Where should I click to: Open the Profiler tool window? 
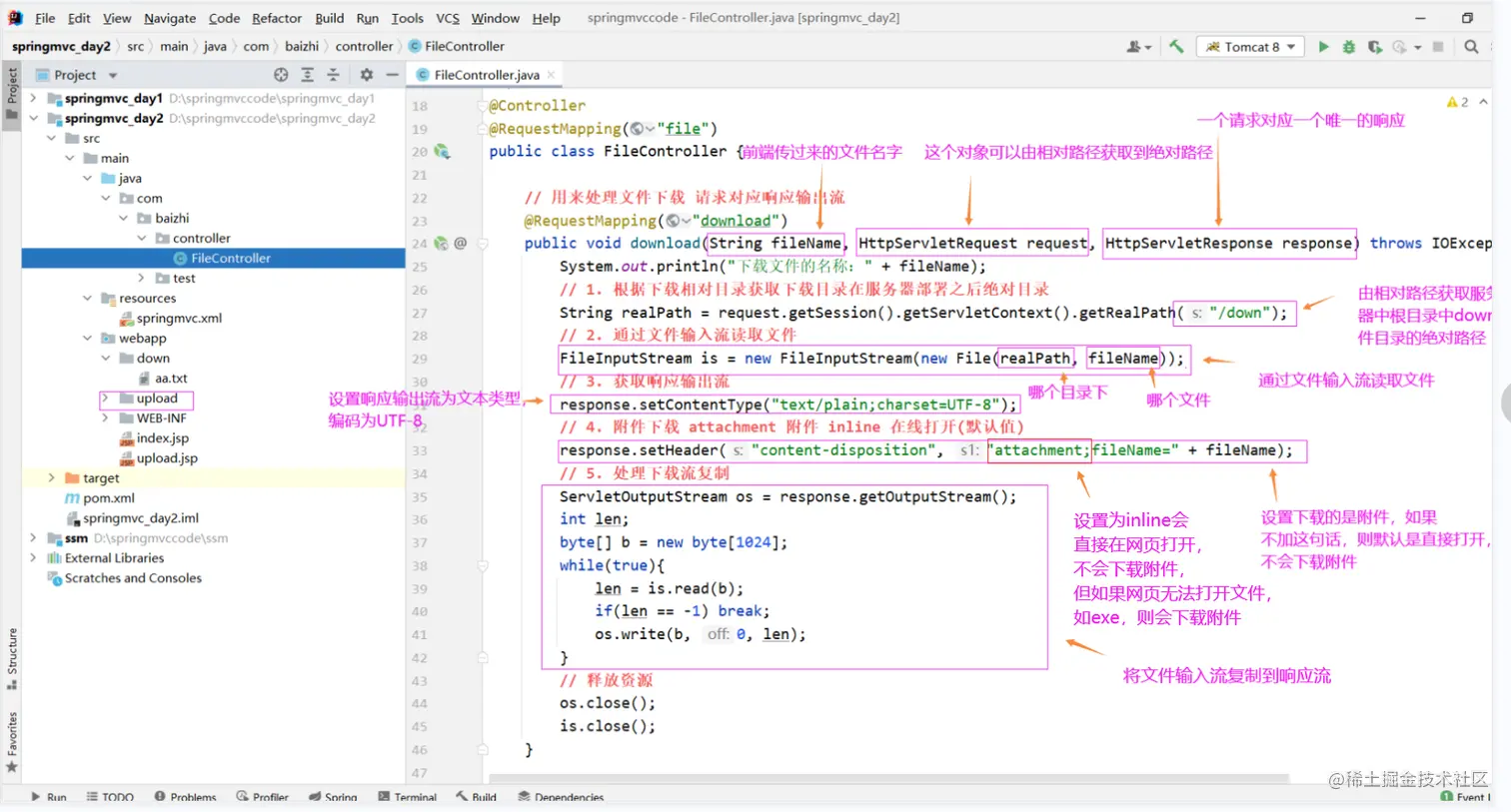tap(263, 797)
